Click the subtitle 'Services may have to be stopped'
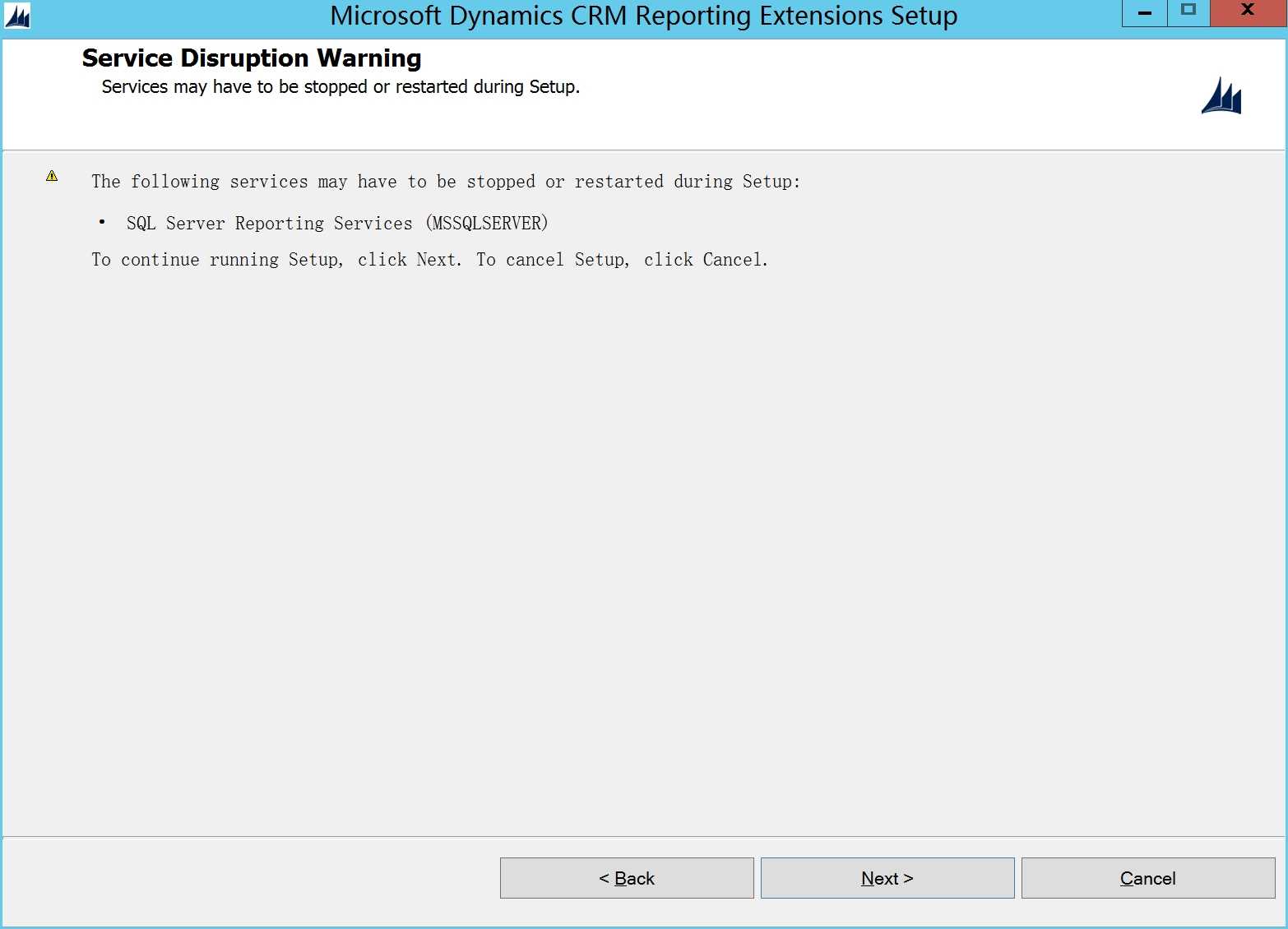Image resolution: width=1288 pixels, height=929 pixels. (341, 87)
